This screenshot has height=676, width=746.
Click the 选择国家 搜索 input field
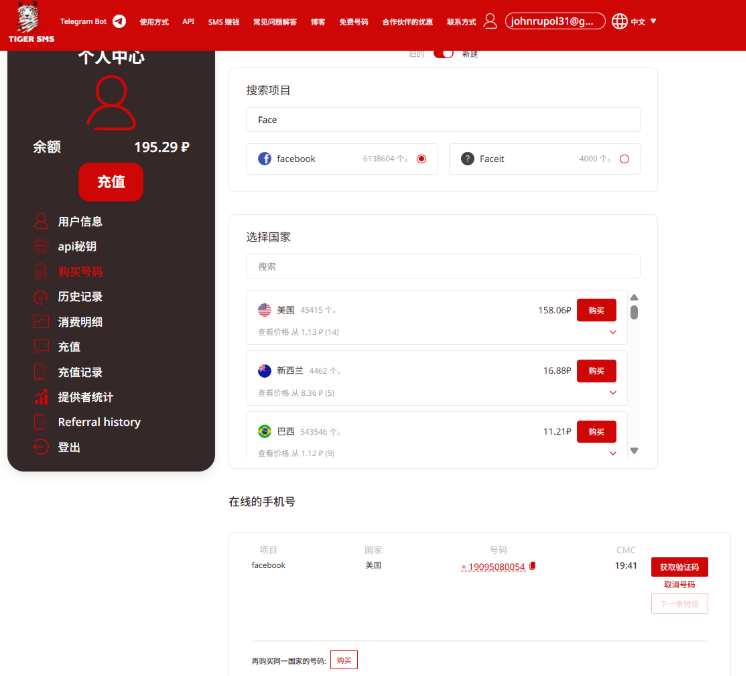click(x=443, y=266)
